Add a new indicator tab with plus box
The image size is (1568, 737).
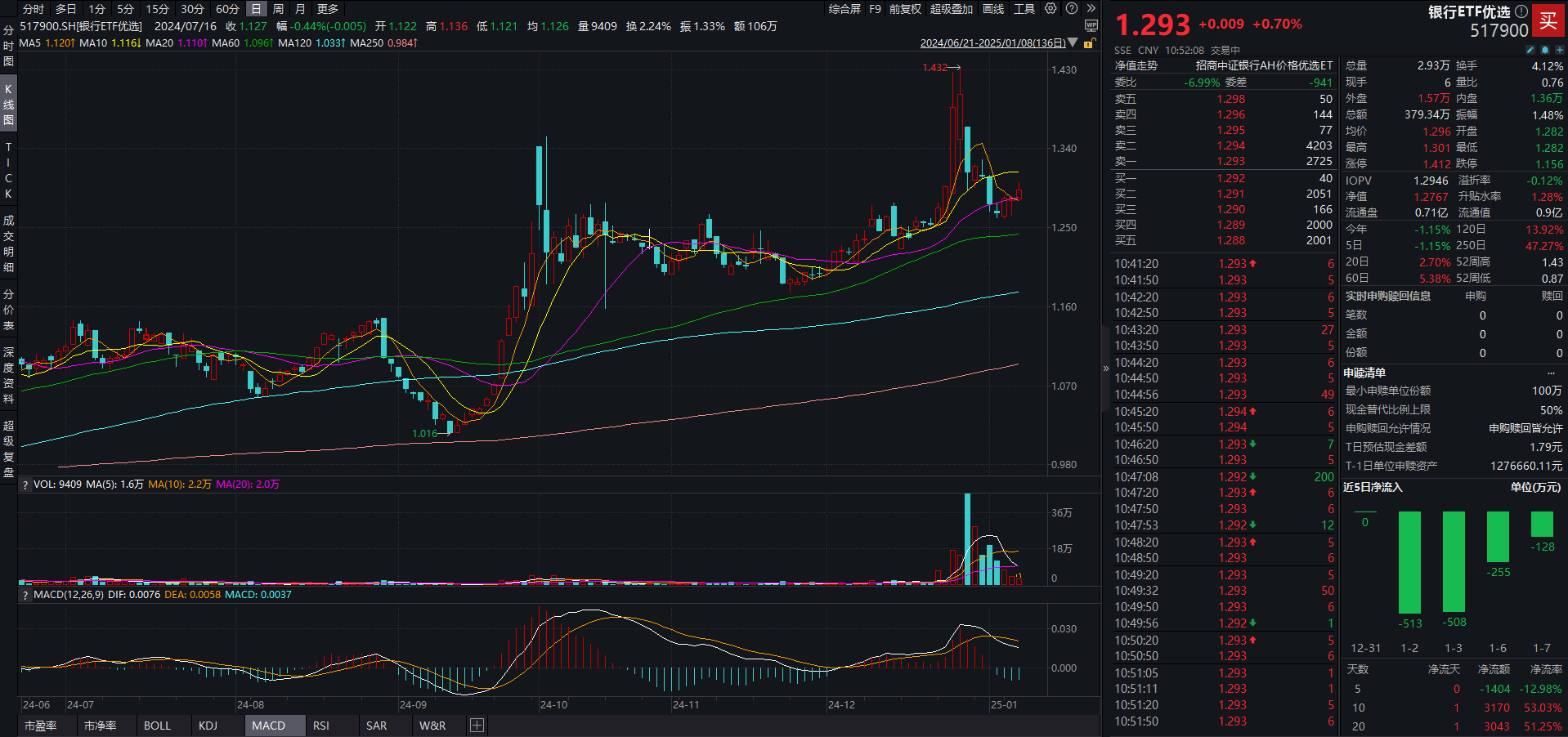[x=477, y=726]
